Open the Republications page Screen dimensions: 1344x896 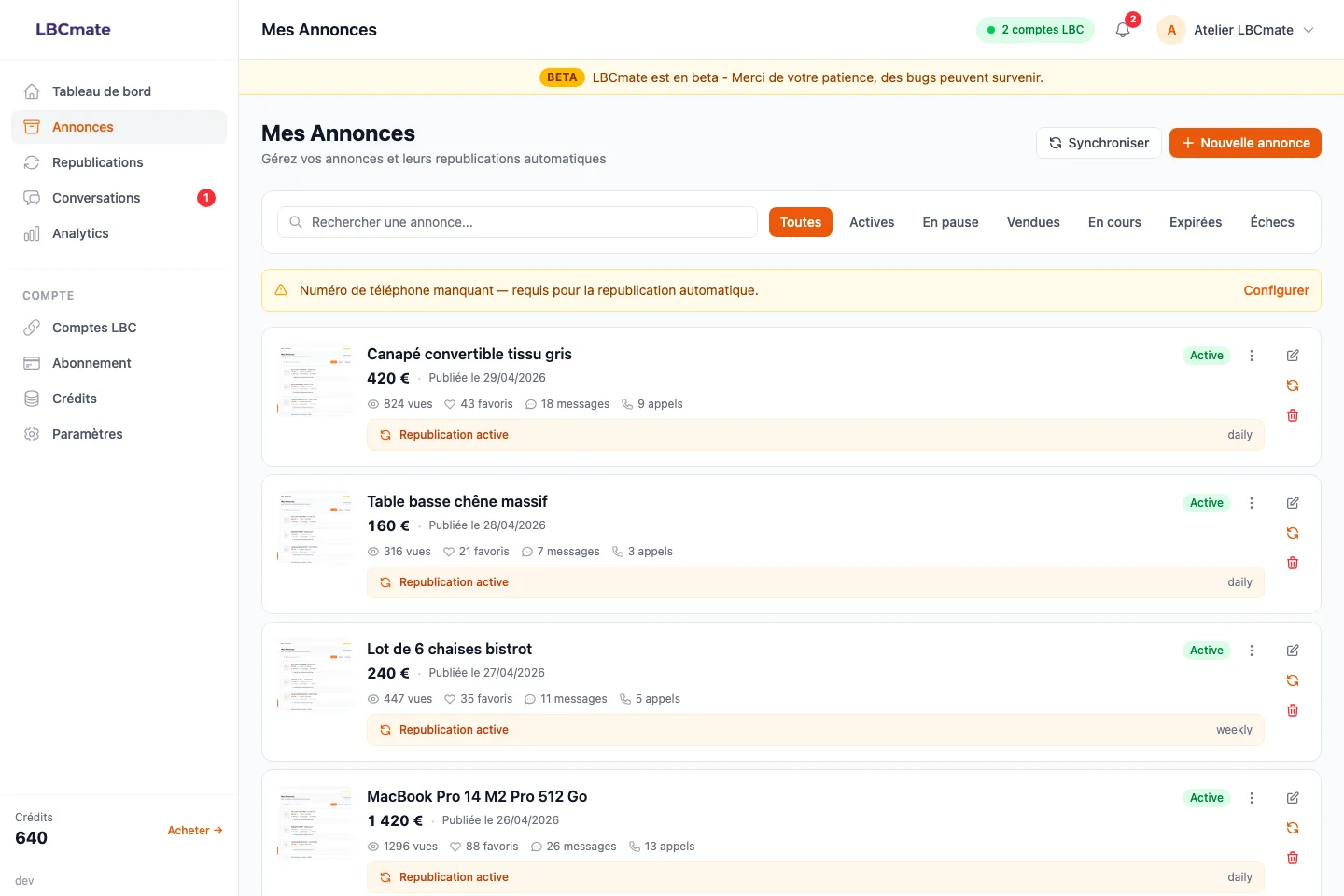119,162
